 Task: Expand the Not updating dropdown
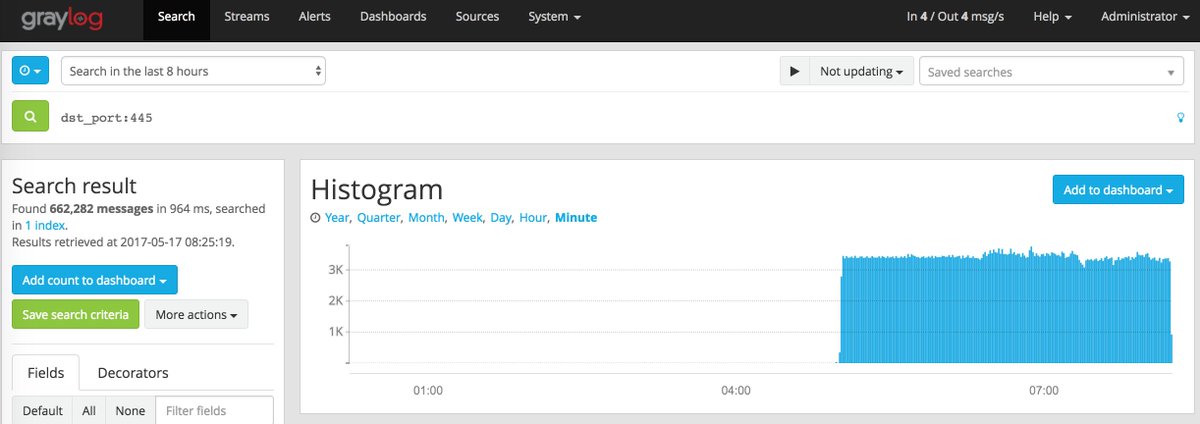[861, 72]
